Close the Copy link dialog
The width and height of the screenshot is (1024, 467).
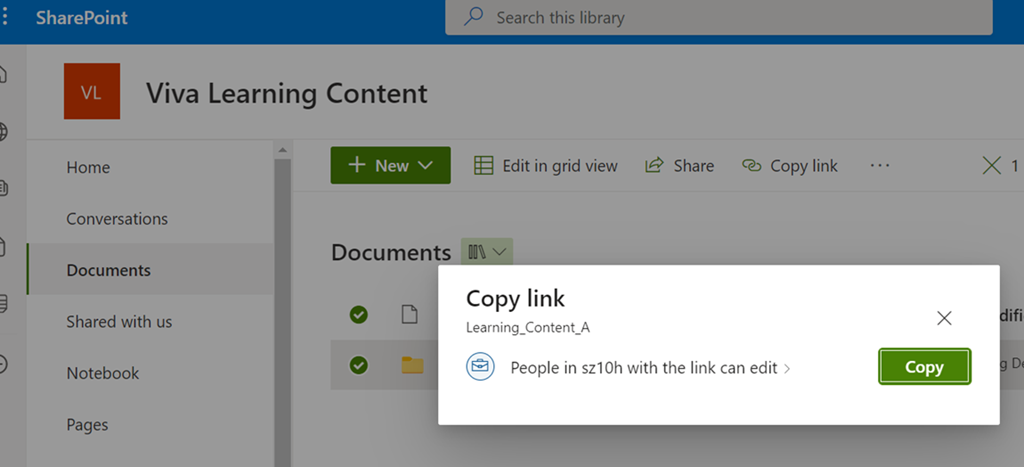(944, 318)
